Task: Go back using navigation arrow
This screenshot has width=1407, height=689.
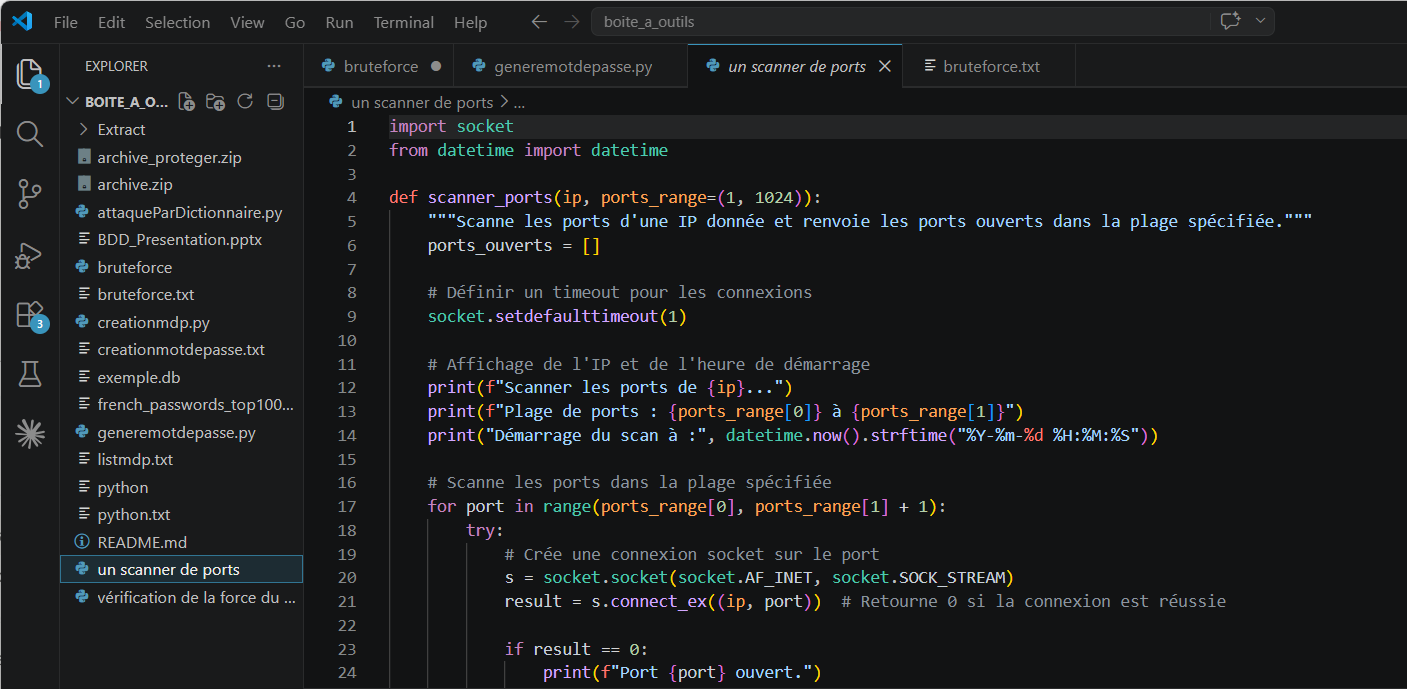Action: [x=539, y=21]
